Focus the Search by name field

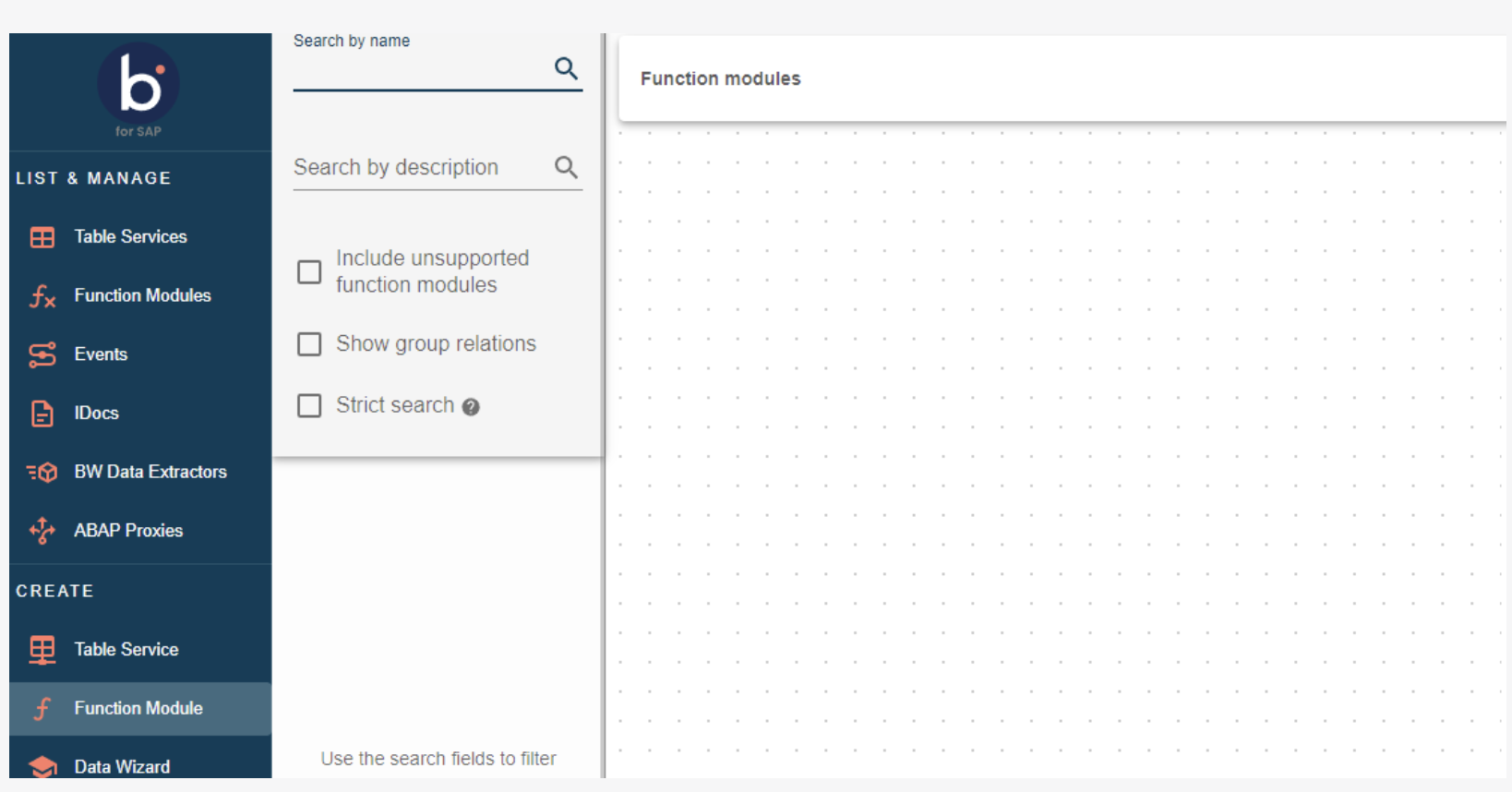pos(420,70)
